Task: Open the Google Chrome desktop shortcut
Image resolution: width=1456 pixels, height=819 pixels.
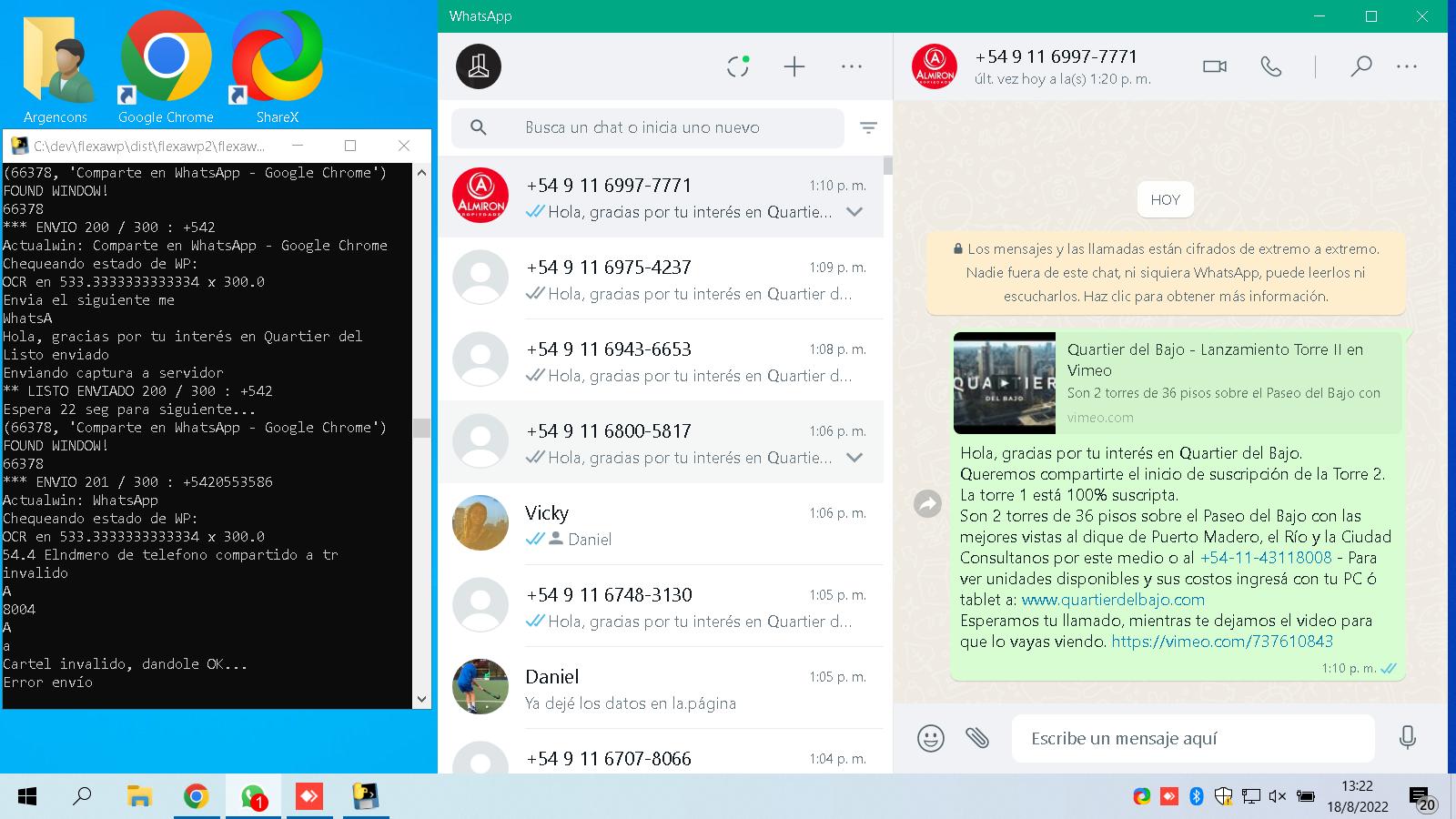Action: point(166,67)
